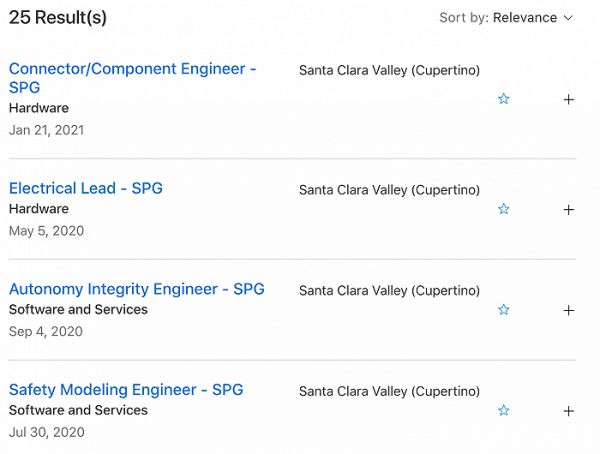Click the Jul 30, 2020 posting date

click(47, 432)
